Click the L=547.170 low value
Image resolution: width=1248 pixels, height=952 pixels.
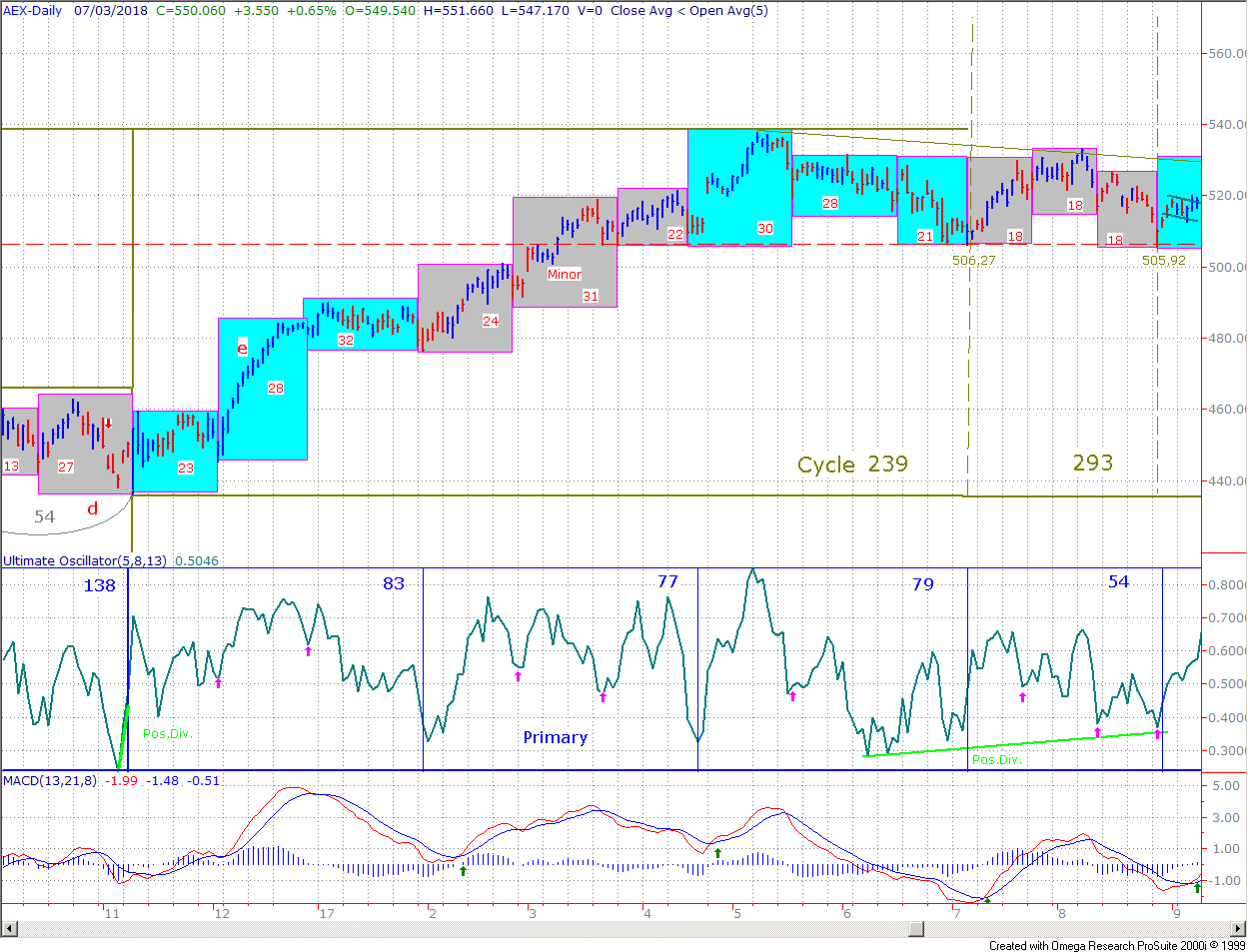click(x=536, y=11)
